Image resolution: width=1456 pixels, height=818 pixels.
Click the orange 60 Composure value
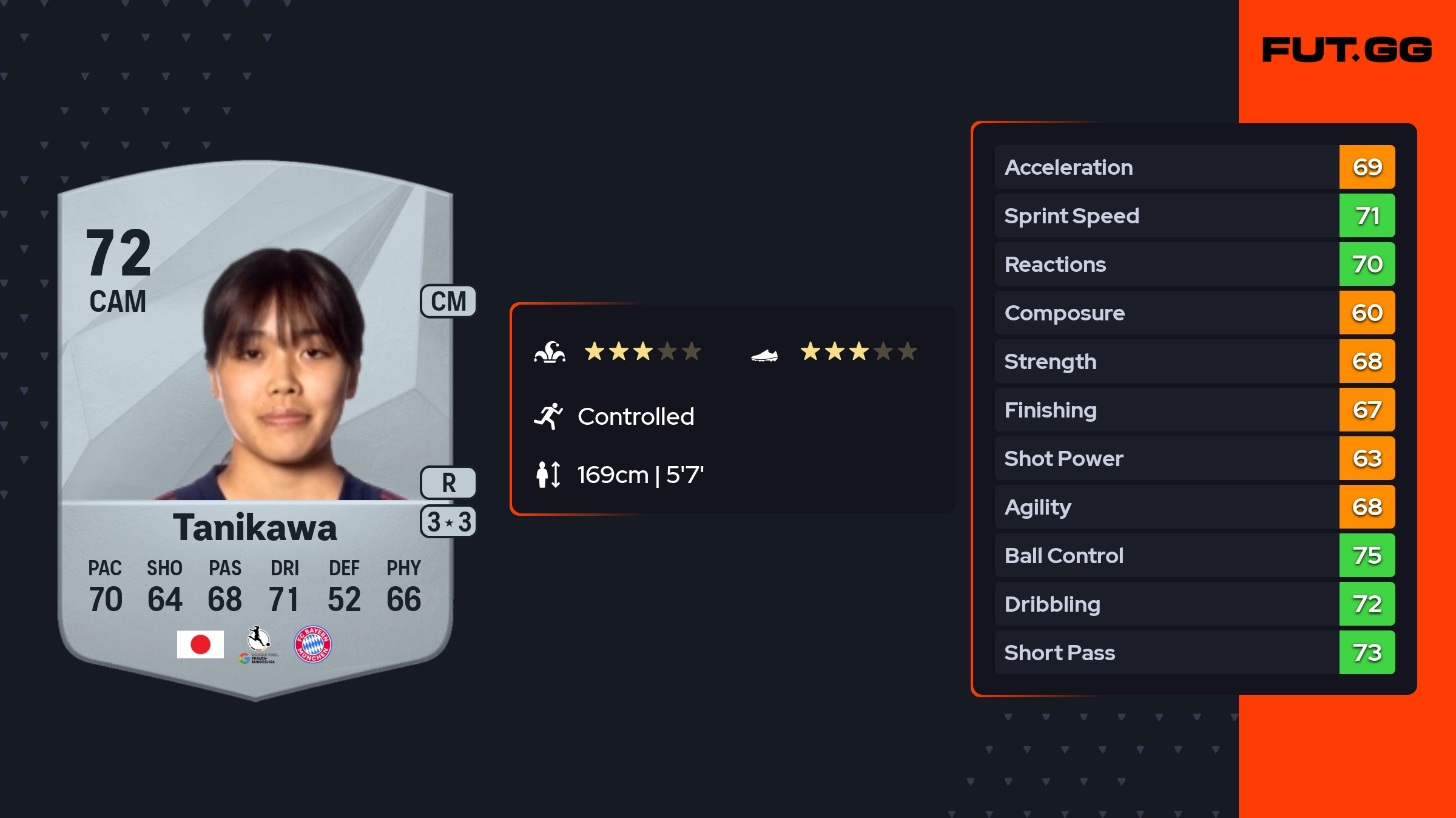[x=1367, y=313]
